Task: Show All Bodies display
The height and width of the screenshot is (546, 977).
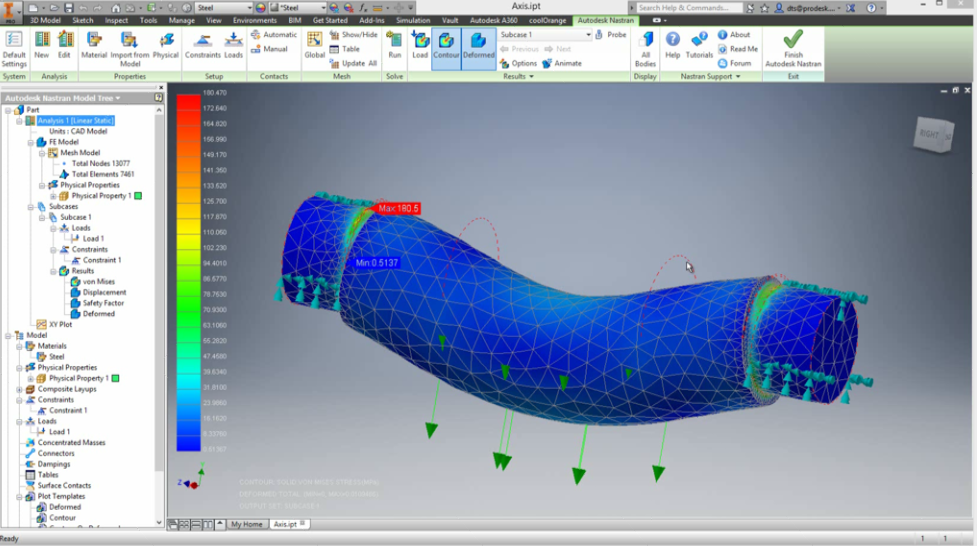Action: tap(646, 49)
